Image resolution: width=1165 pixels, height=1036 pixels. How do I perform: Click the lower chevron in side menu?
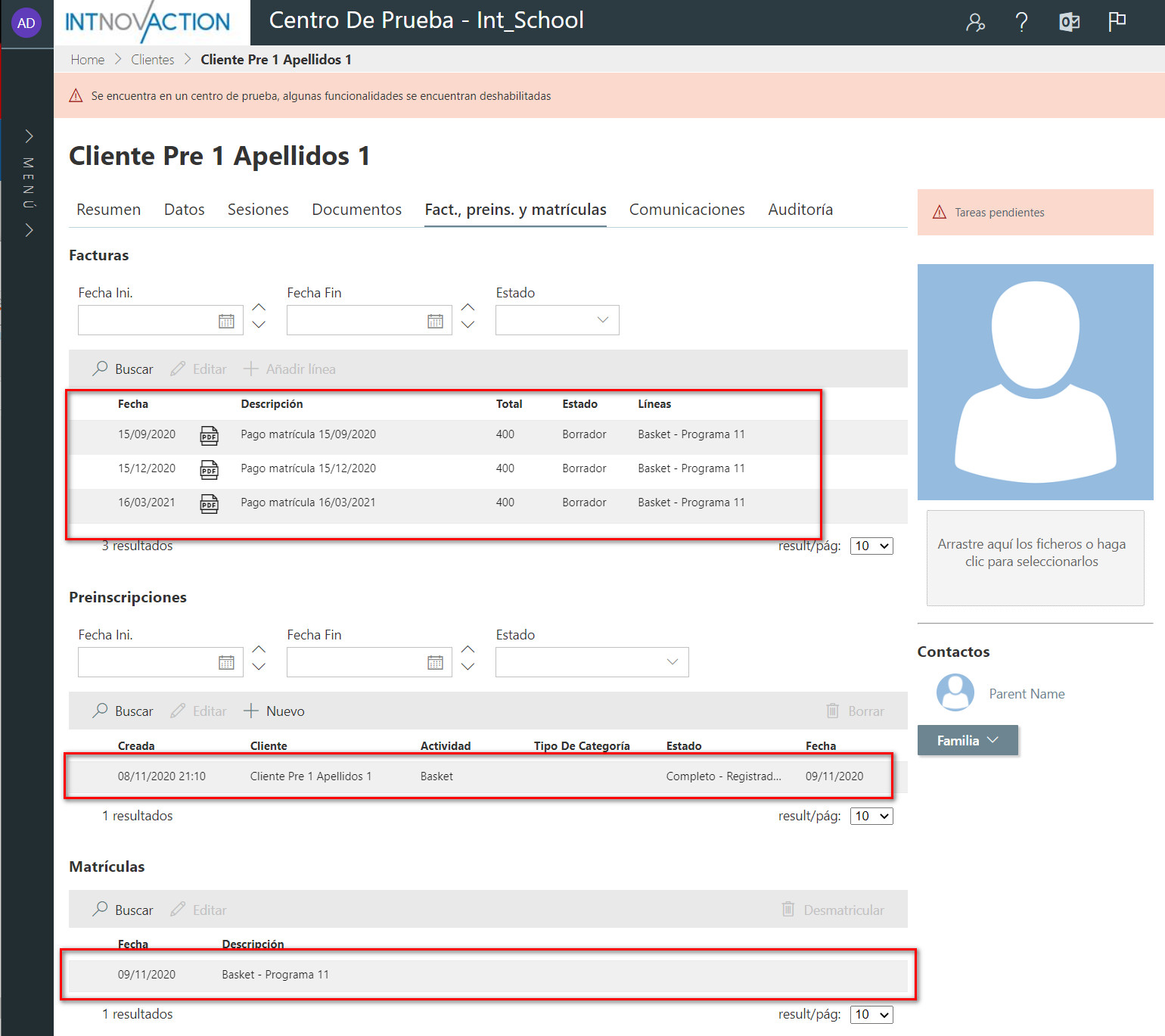29,230
